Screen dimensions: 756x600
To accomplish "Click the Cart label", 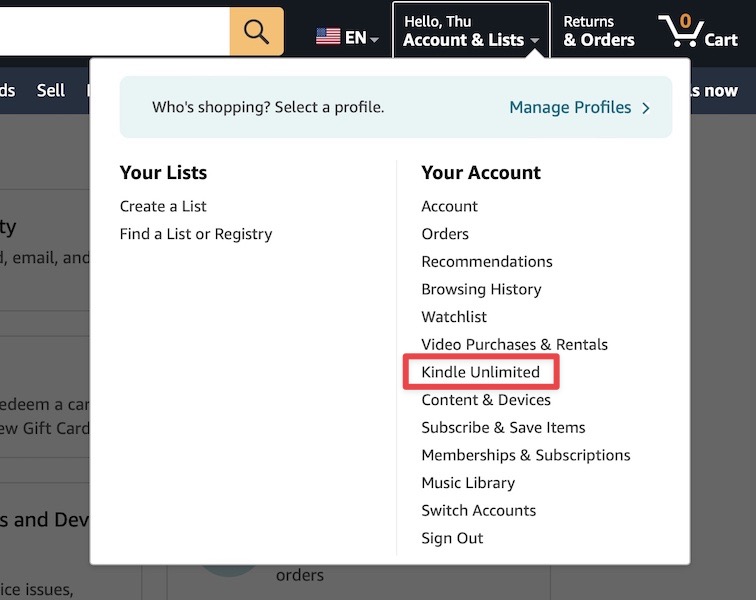I will 721,40.
